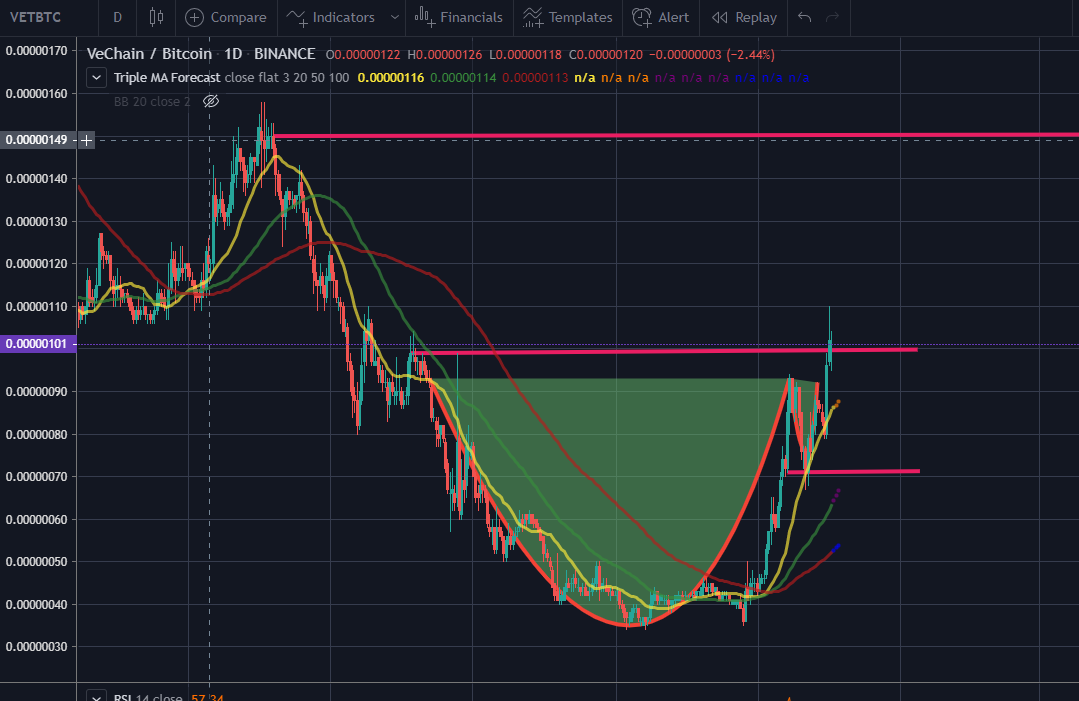Open the Financials menu
This screenshot has height=701, width=1079.
coord(459,17)
